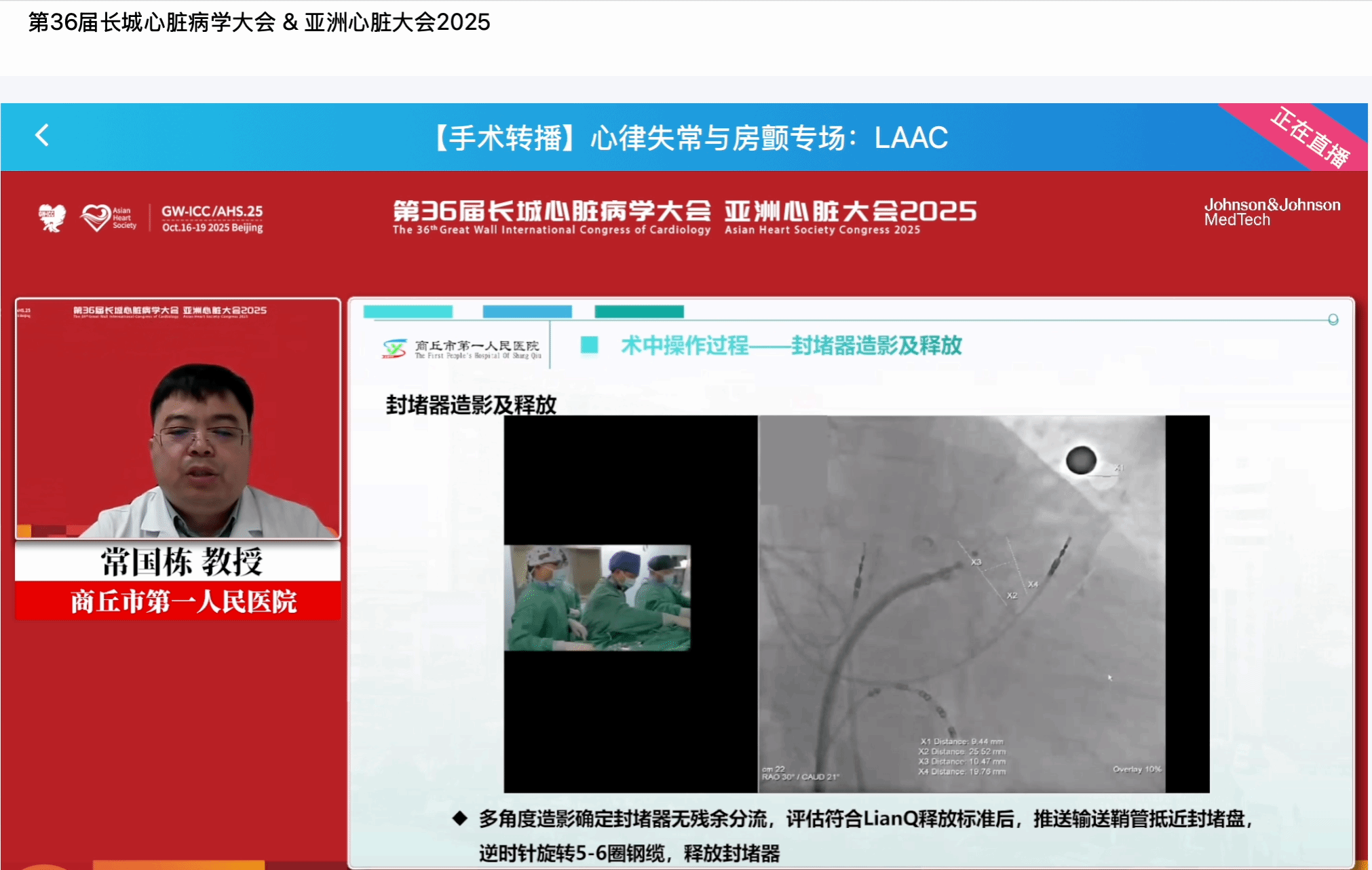1372x870 pixels.
Task: Click the teal square bullet beside slide title
Action: [x=589, y=345]
